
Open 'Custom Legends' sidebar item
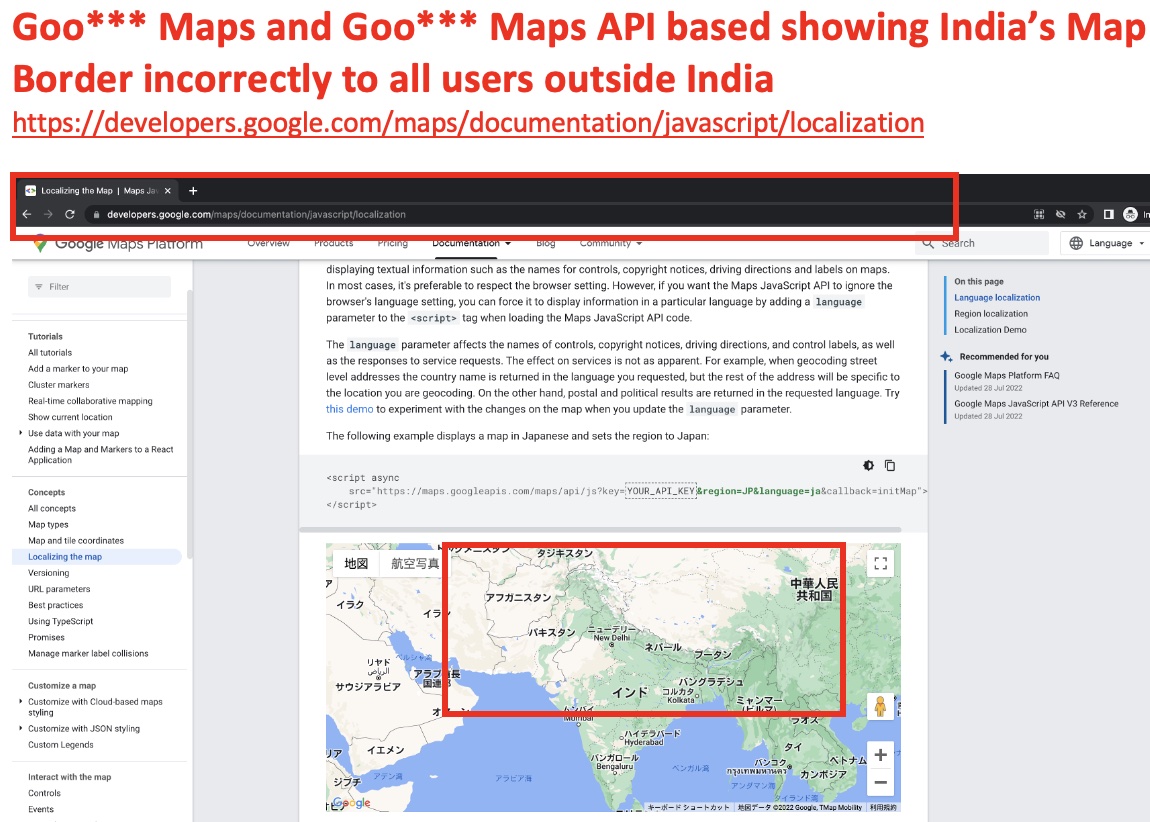(x=61, y=745)
